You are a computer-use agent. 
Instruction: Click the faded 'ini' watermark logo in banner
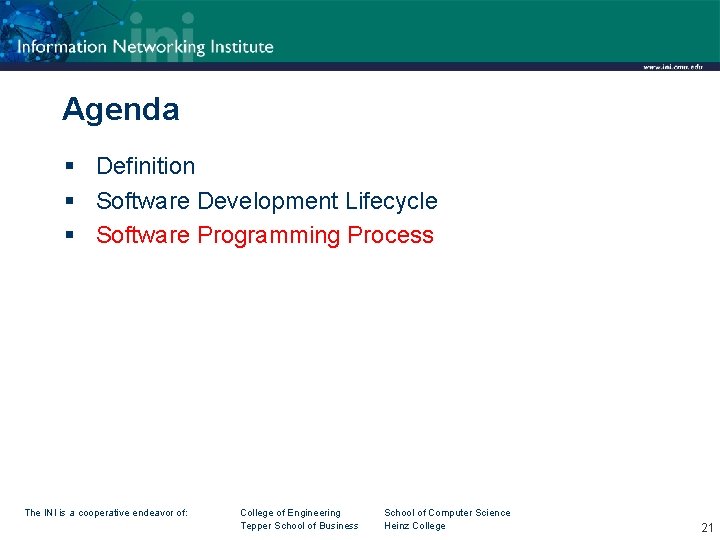tap(162, 36)
